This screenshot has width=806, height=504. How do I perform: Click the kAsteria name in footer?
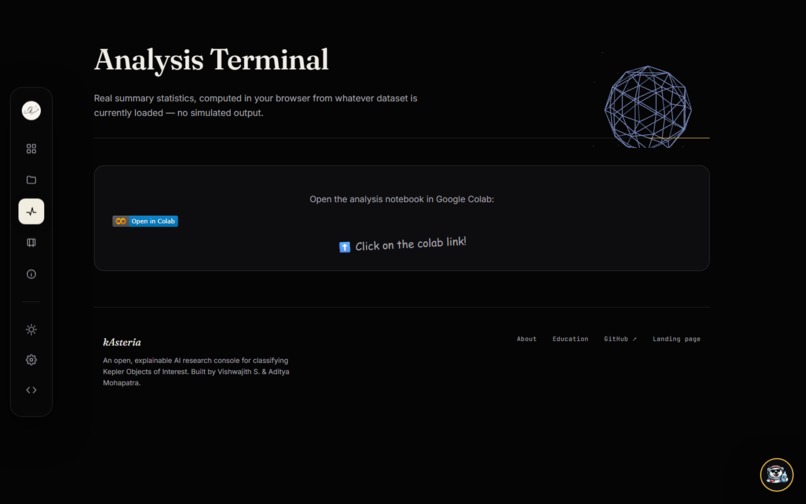(122, 342)
